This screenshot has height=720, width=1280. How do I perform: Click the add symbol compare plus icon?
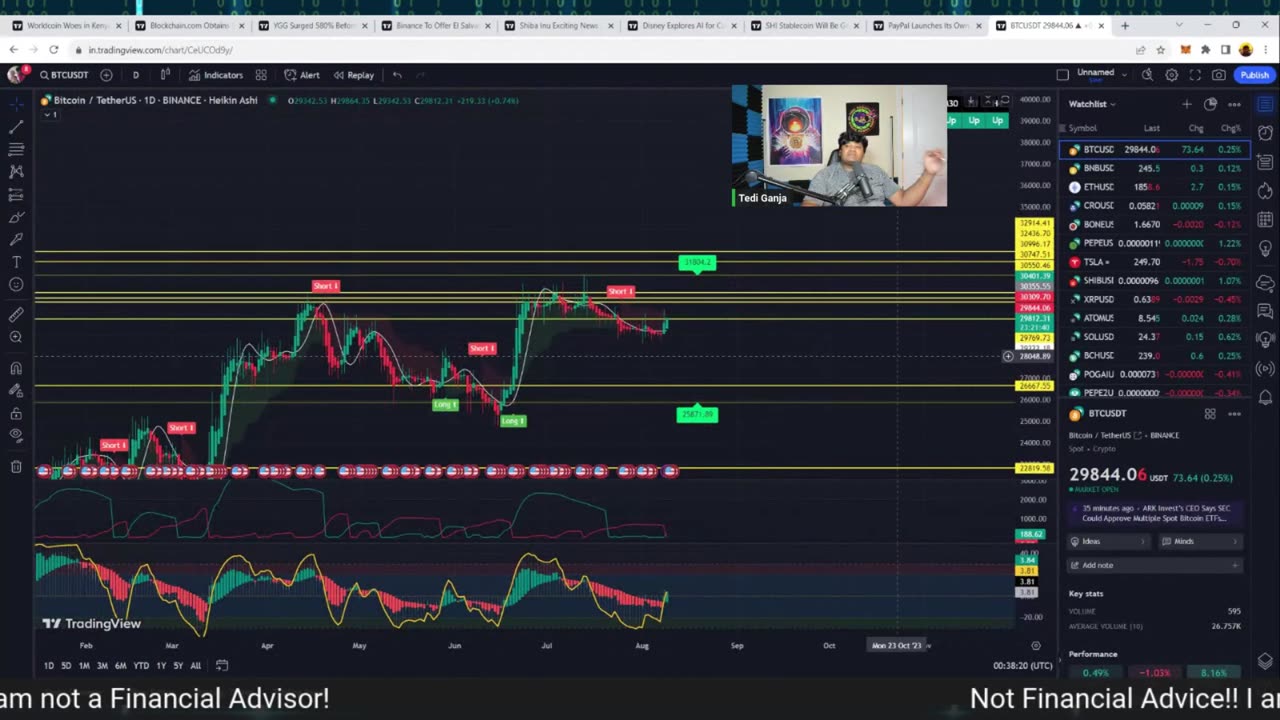tap(106, 75)
